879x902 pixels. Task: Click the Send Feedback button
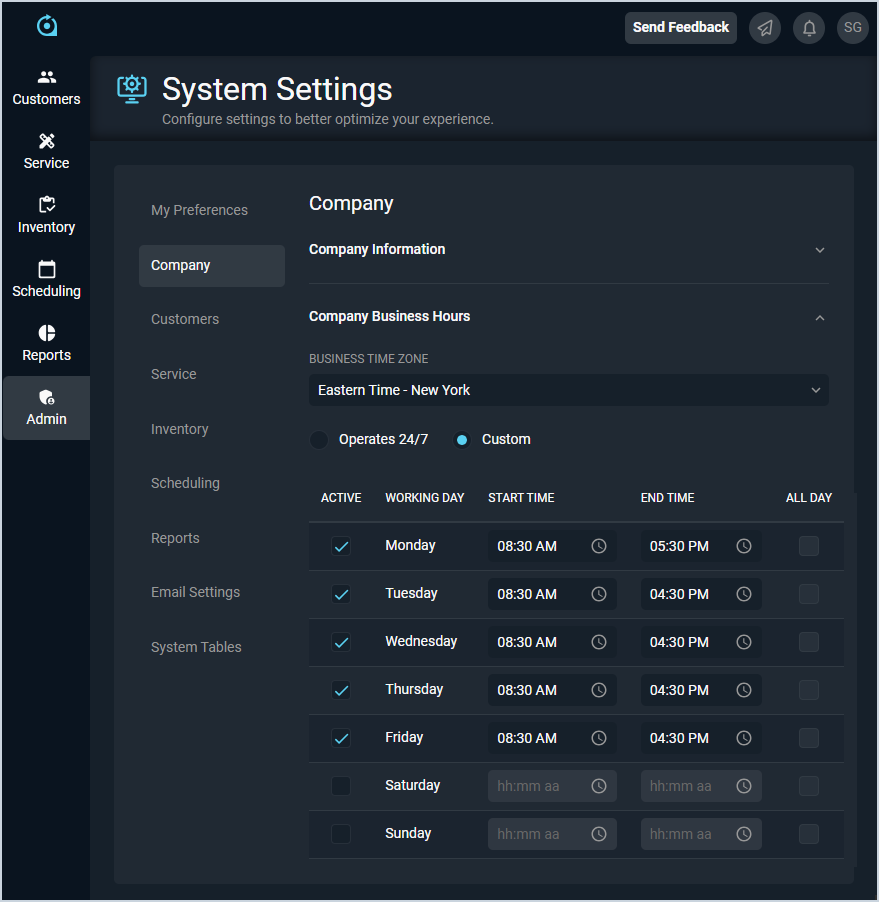[x=680, y=28]
